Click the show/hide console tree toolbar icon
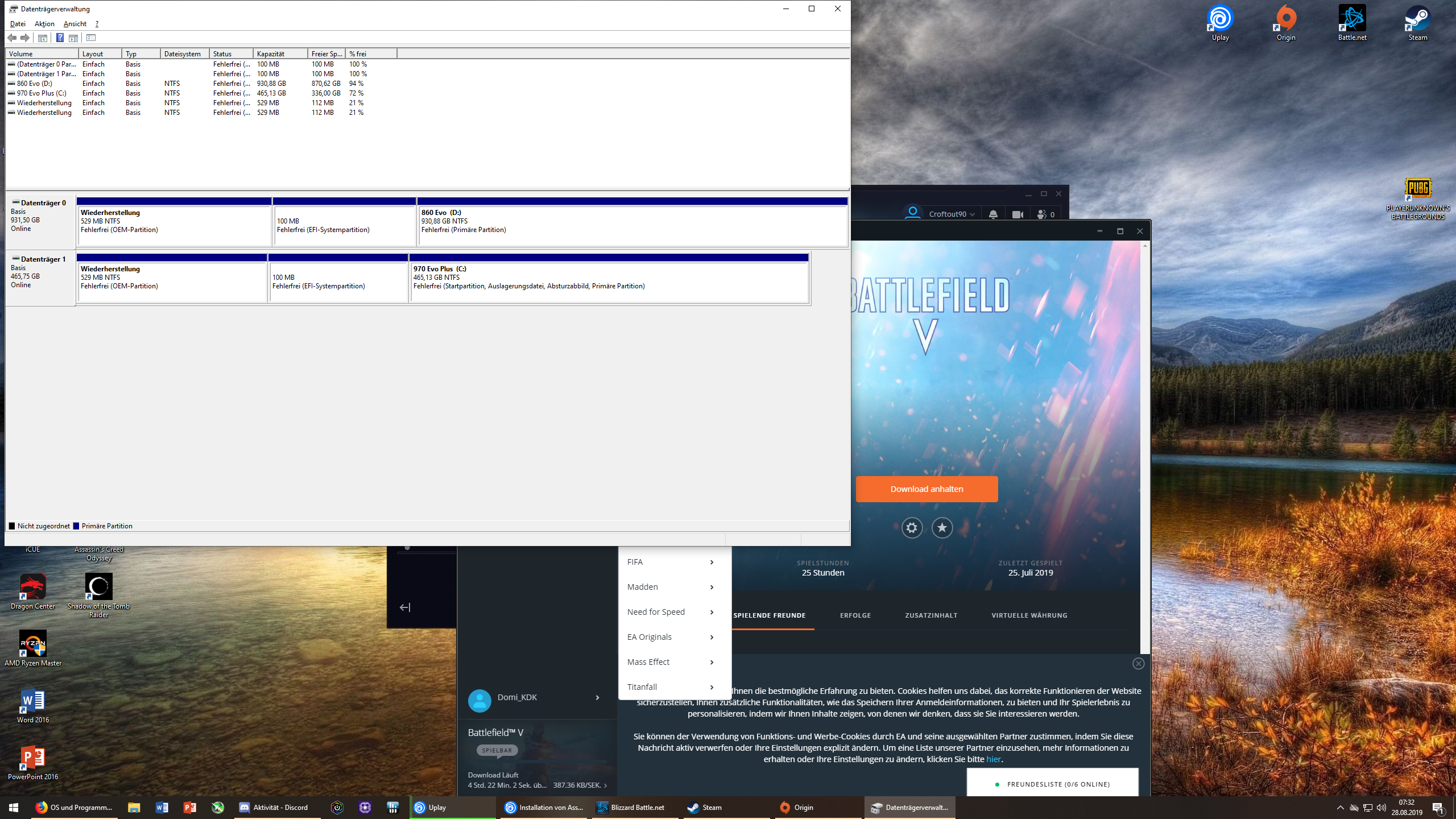The width and height of the screenshot is (1456, 819). point(43,38)
